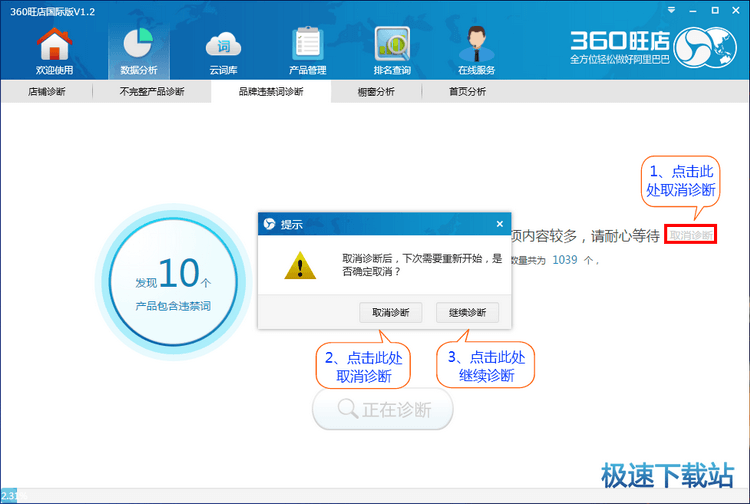750x504 pixels.
Task: Click the diagnosis progress bar at bottom
Action: [375, 495]
